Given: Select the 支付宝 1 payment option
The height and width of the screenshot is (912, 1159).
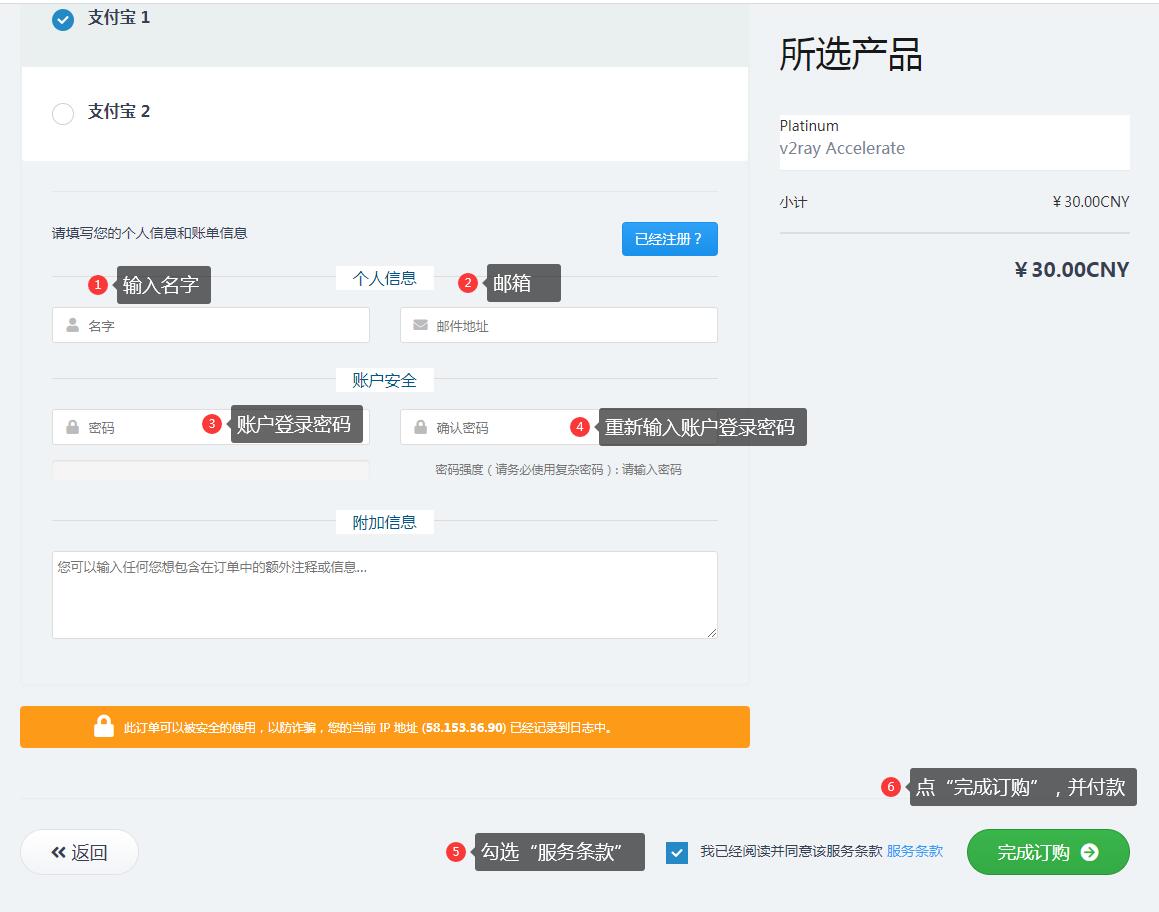Looking at the screenshot, I should pyautogui.click(x=63, y=19).
